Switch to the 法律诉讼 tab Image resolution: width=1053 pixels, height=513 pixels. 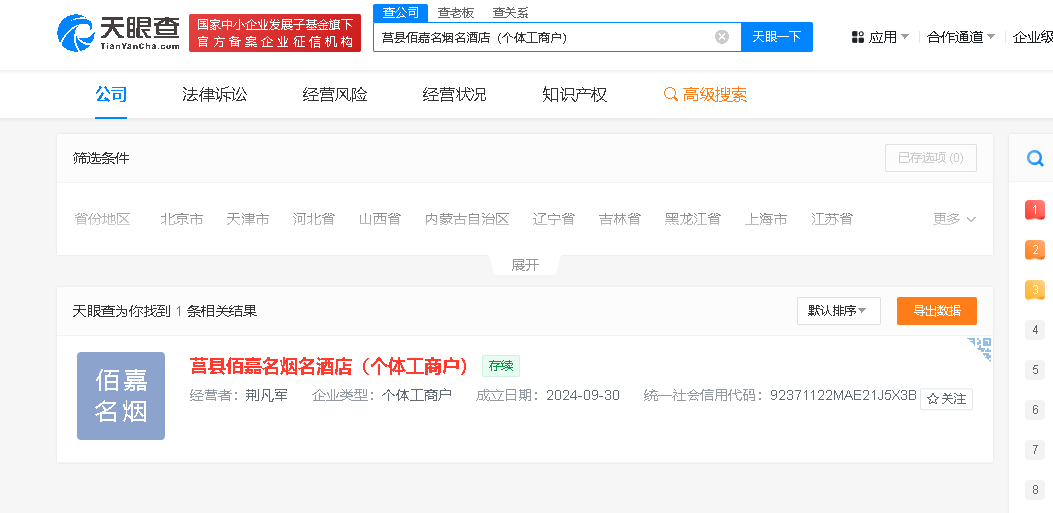click(x=215, y=95)
